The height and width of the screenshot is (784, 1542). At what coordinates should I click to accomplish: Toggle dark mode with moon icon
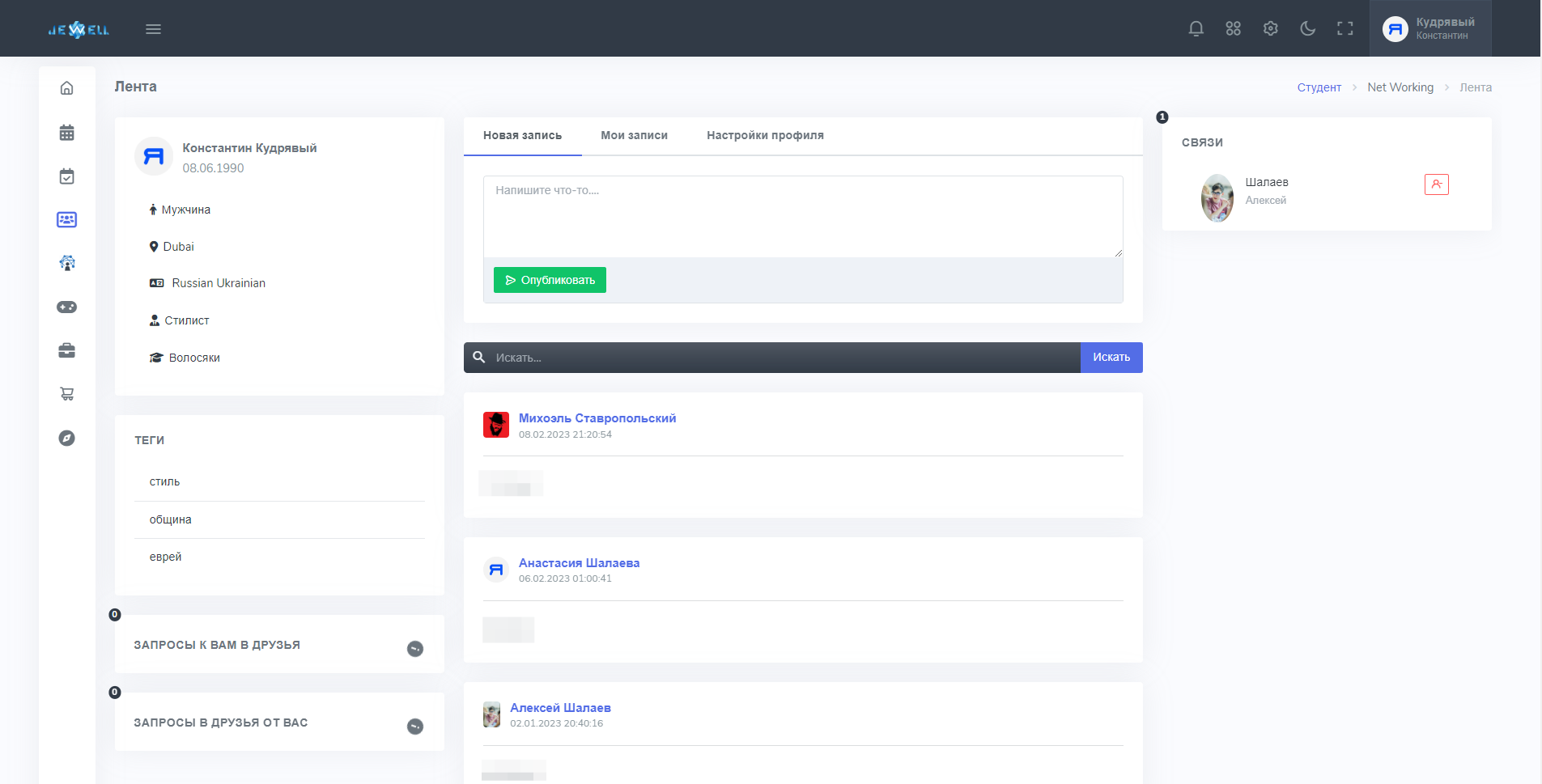pyautogui.click(x=1307, y=29)
